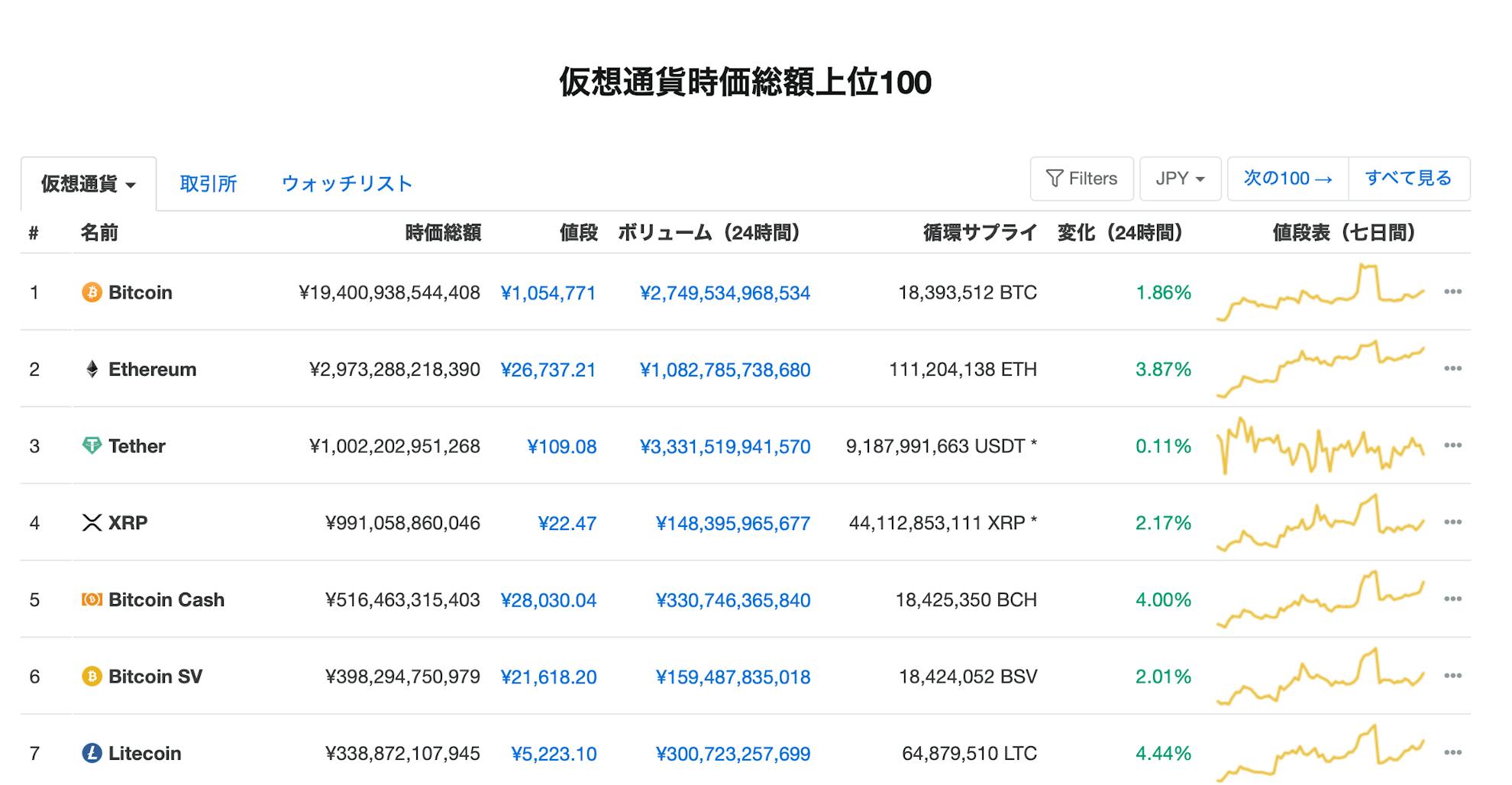Sort by 時価総額 column header

(x=443, y=233)
